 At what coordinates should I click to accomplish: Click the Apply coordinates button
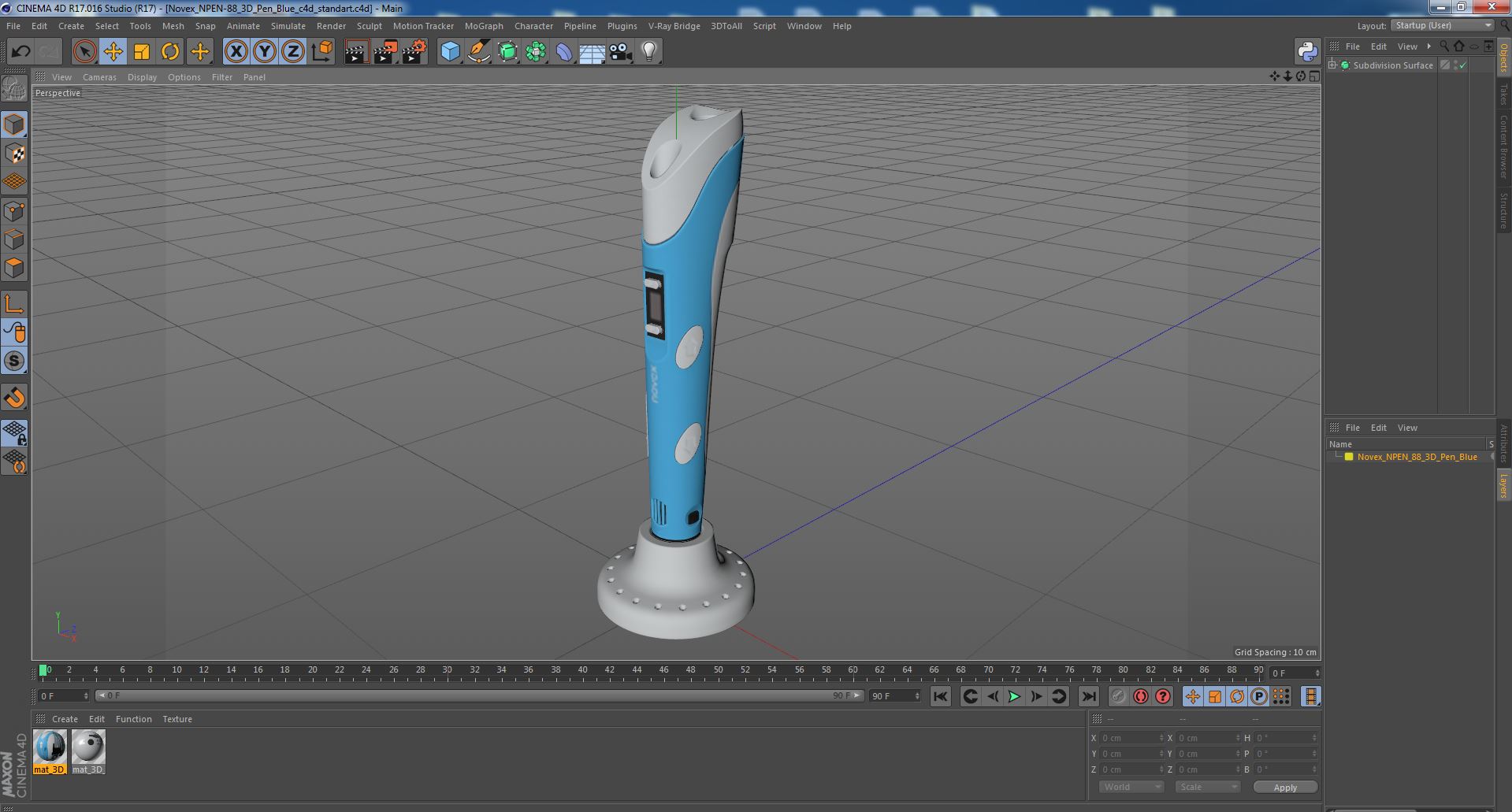click(1285, 787)
